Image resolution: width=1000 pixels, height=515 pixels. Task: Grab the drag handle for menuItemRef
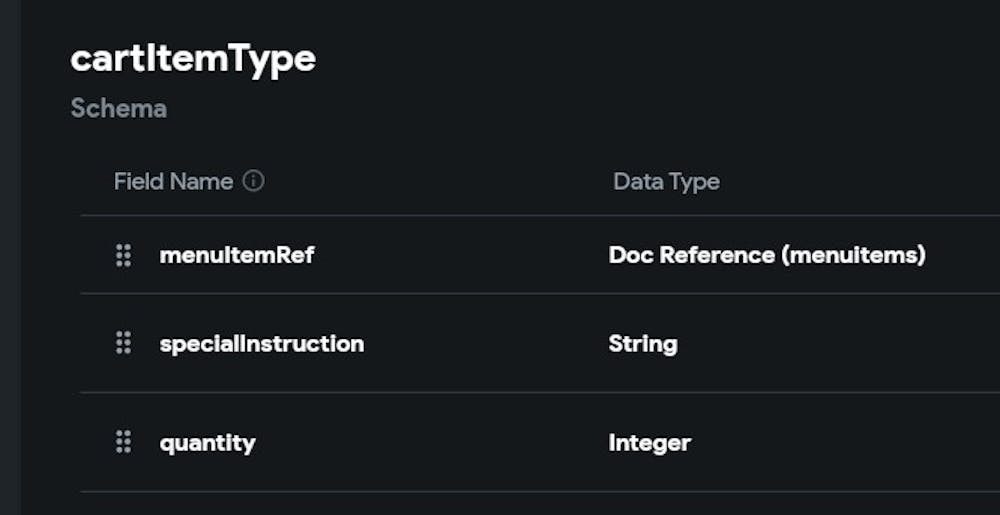(x=123, y=255)
